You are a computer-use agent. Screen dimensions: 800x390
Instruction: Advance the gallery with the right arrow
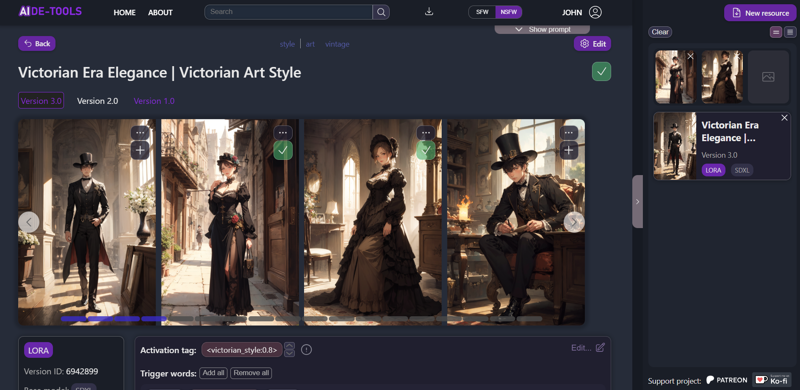coord(574,222)
